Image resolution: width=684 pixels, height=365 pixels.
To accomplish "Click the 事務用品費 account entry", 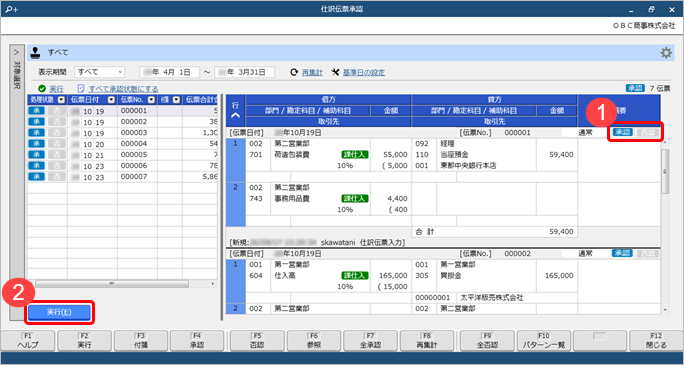I will [x=292, y=198].
